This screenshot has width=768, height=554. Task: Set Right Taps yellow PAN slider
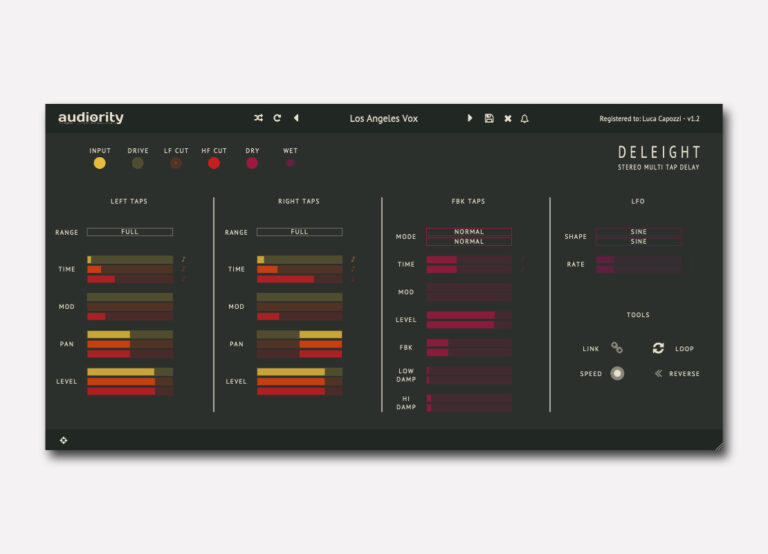click(299, 335)
